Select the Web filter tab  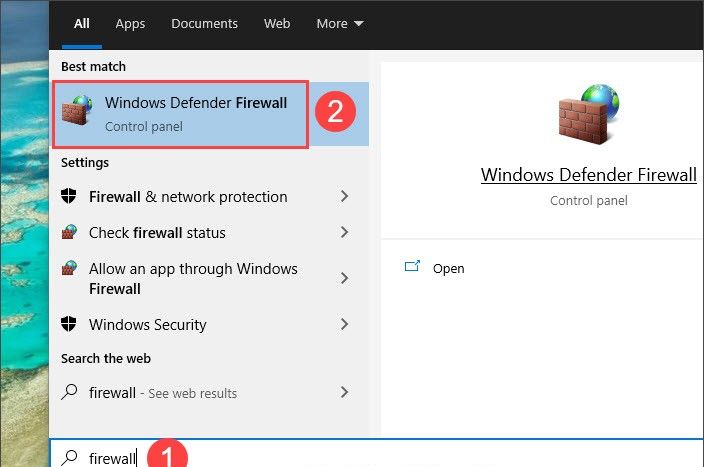click(277, 23)
